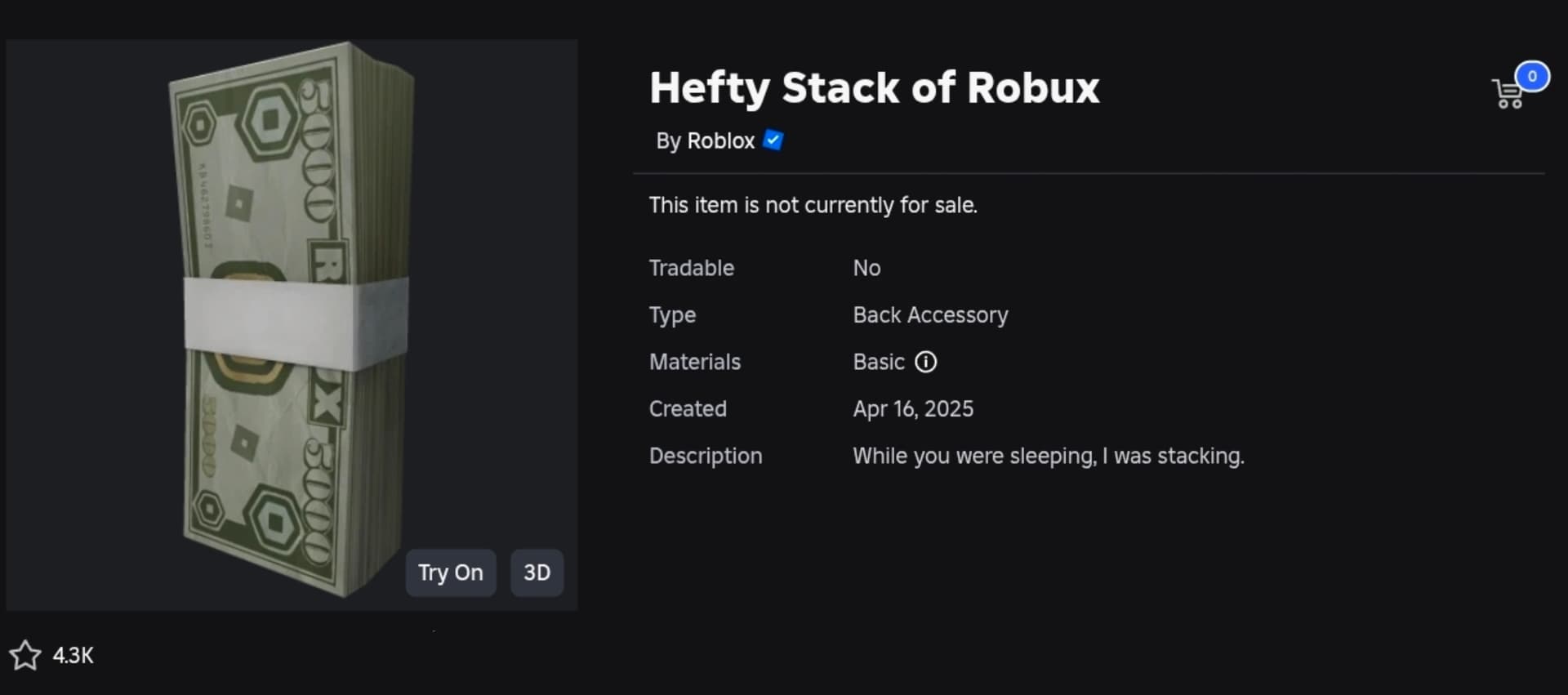Select the Apr 16, 2025 created date

click(x=913, y=409)
